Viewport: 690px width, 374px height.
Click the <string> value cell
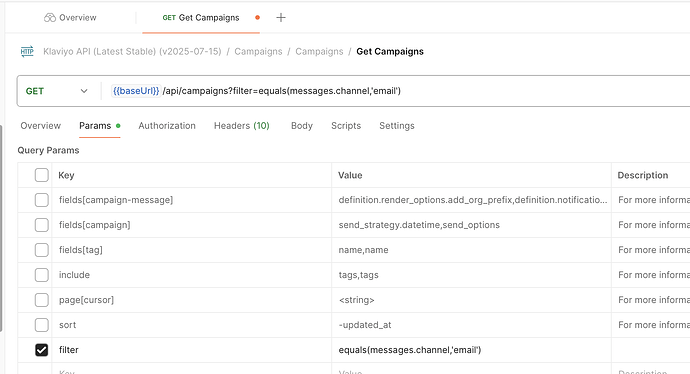[x=471, y=300]
